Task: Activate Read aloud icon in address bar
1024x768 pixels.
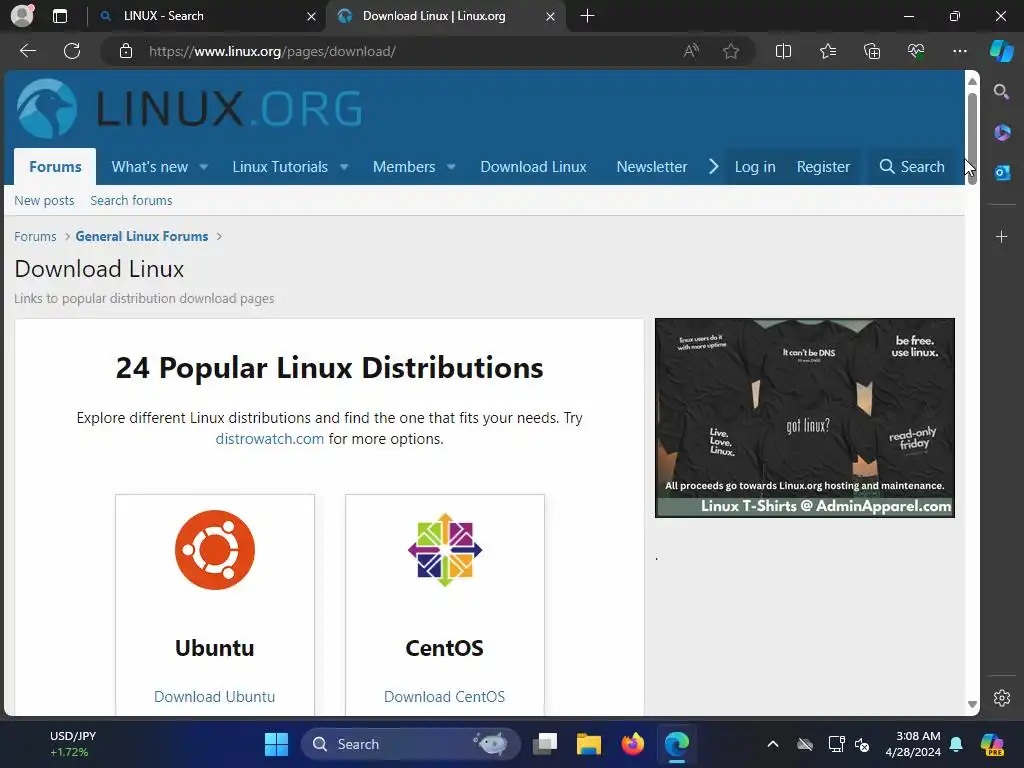Action: pyautogui.click(x=691, y=51)
